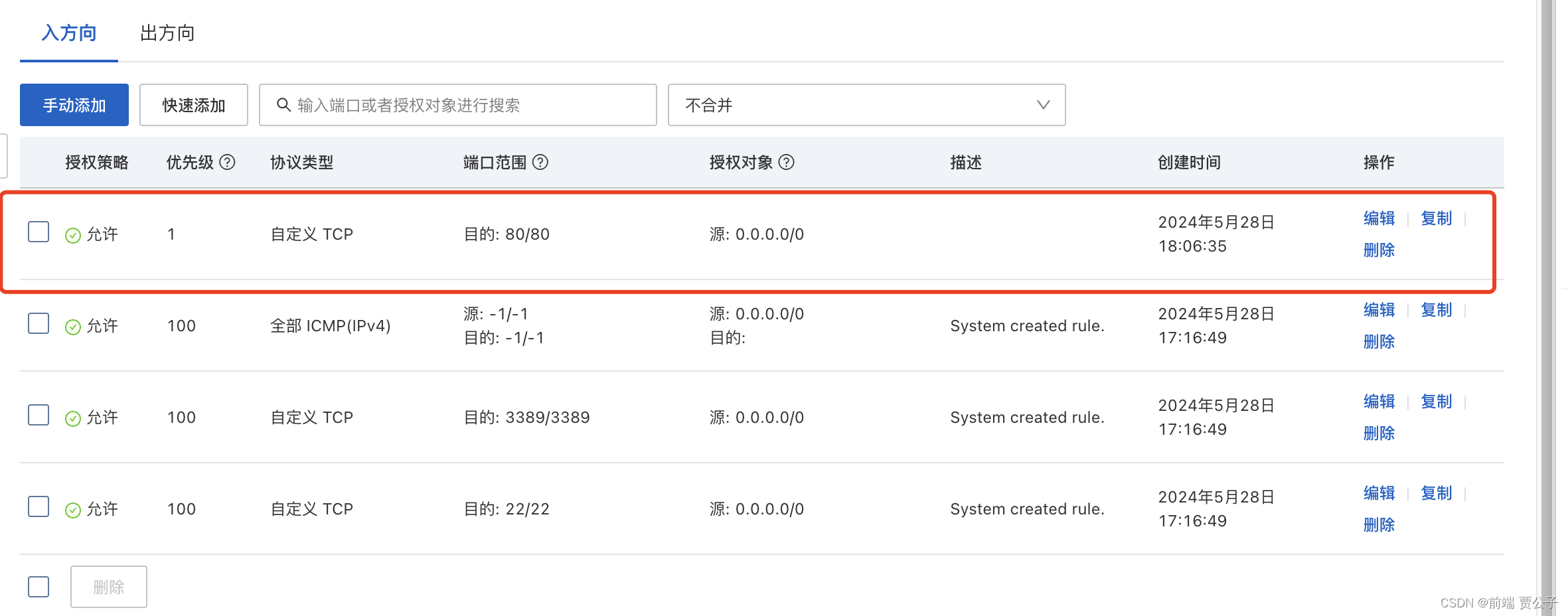Screen dimensions: 1568x616
Task: Click System created rule. in 22/22 row
Action: (1028, 509)
